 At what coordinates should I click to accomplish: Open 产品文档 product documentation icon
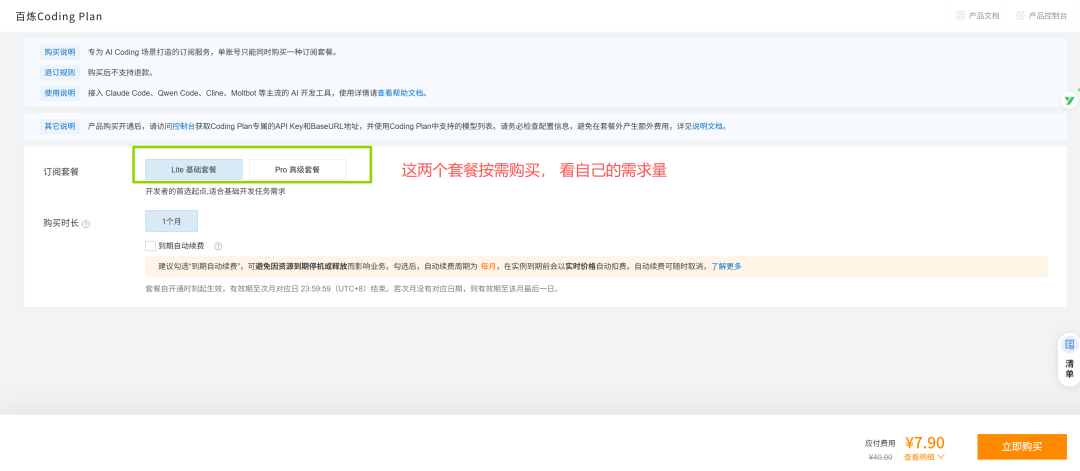[x=960, y=15]
